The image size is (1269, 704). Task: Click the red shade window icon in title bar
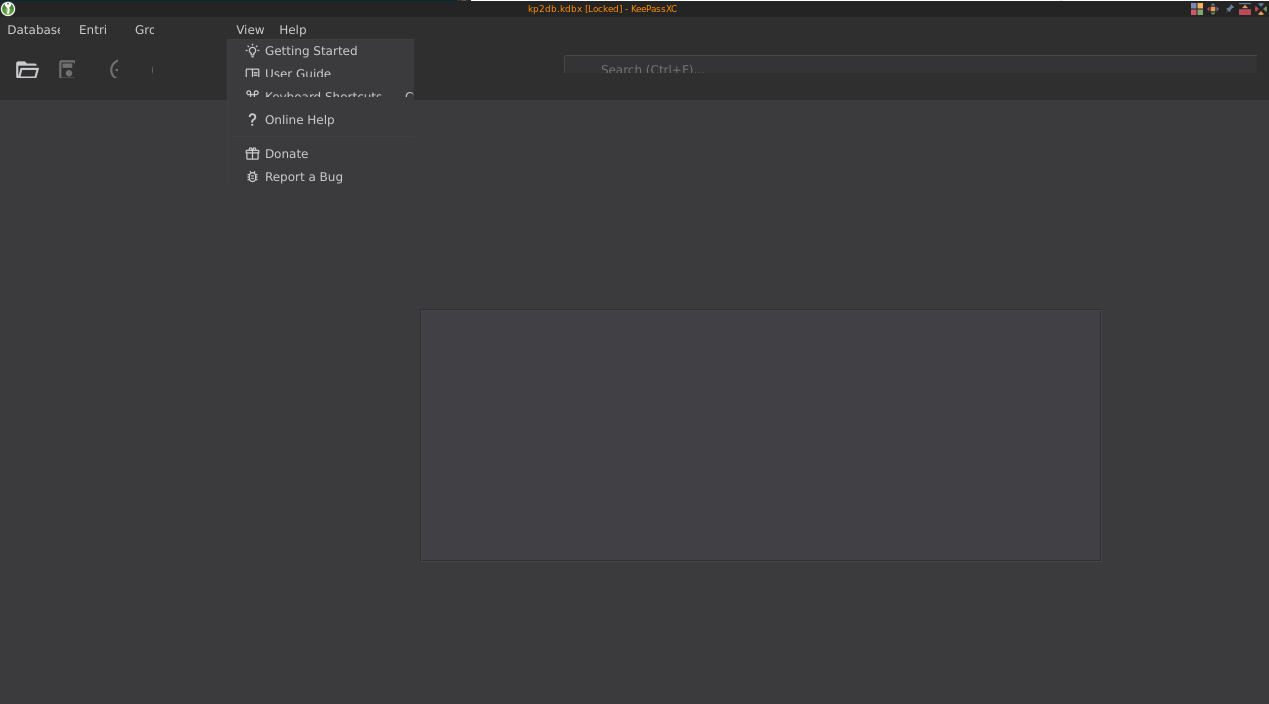(x=1245, y=9)
